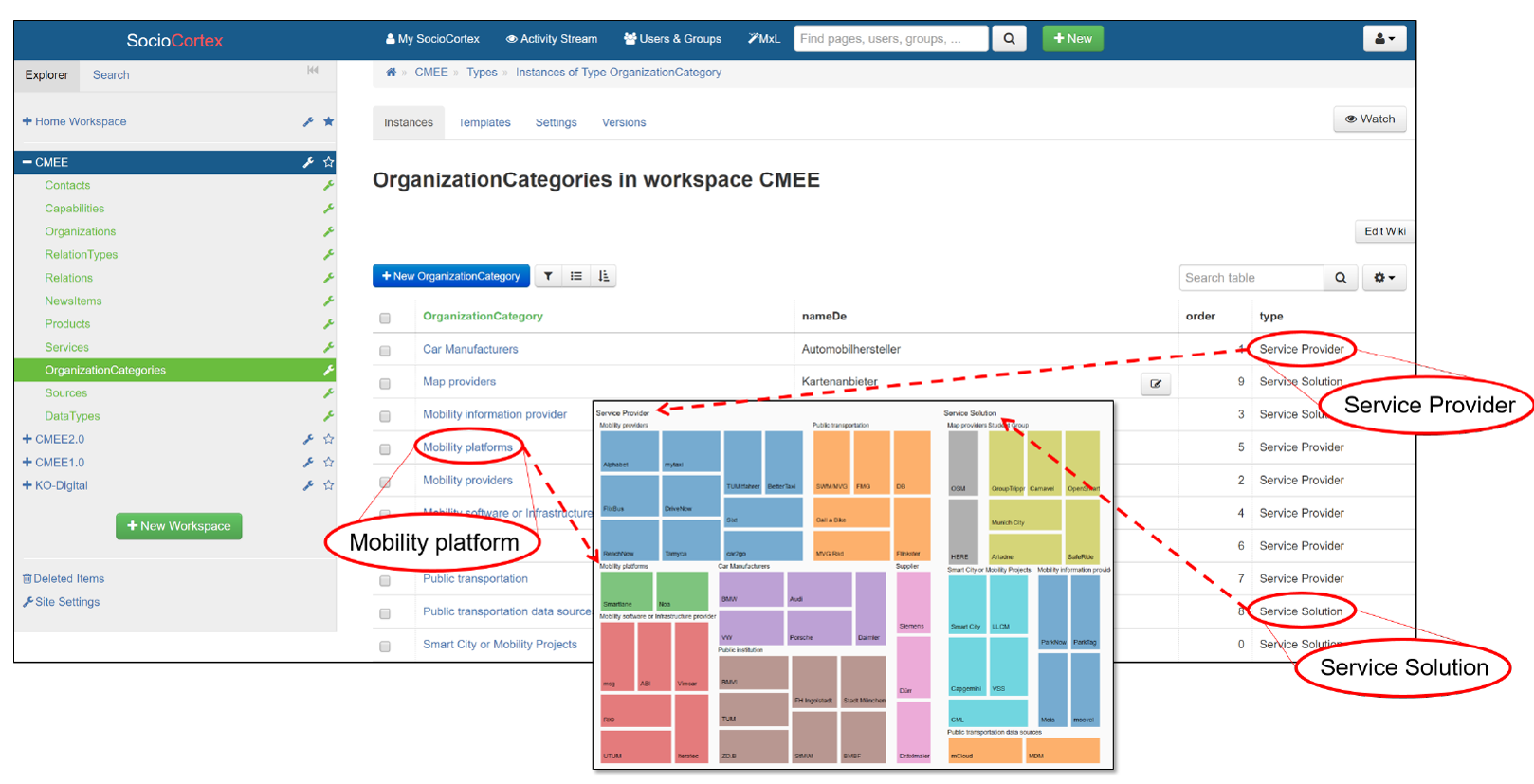
Task: Click wrench icon next to OrganizationCategories
Action: pos(328,370)
